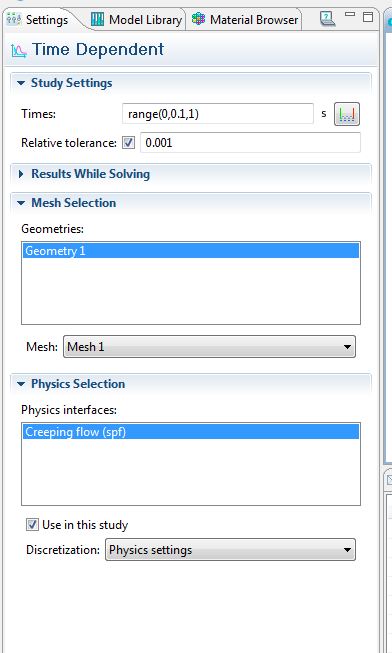Screen dimensions: 392x653
Task: Click the range button beside the Times field
Action: pos(347,114)
